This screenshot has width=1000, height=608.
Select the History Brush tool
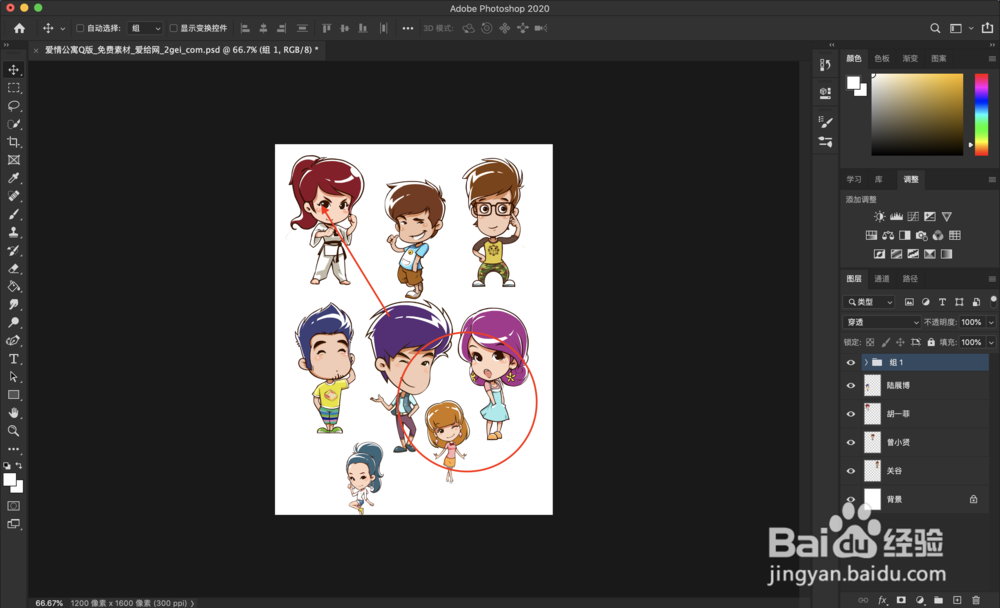13,250
